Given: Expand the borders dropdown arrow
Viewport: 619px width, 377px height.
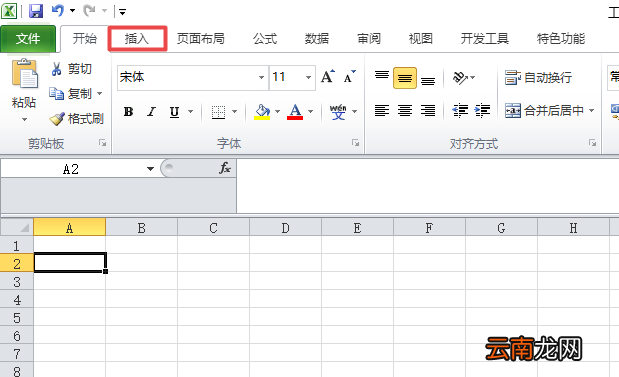Looking at the screenshot, I should tap(234, 112).
